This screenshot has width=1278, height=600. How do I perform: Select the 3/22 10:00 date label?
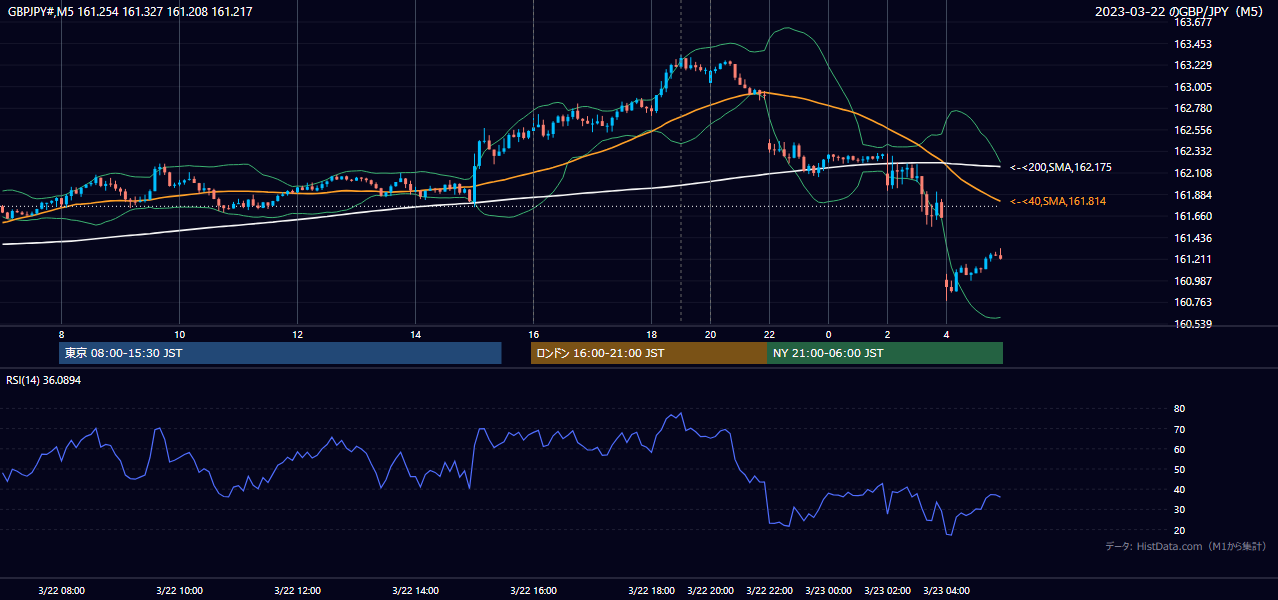(x=179, y=590)
